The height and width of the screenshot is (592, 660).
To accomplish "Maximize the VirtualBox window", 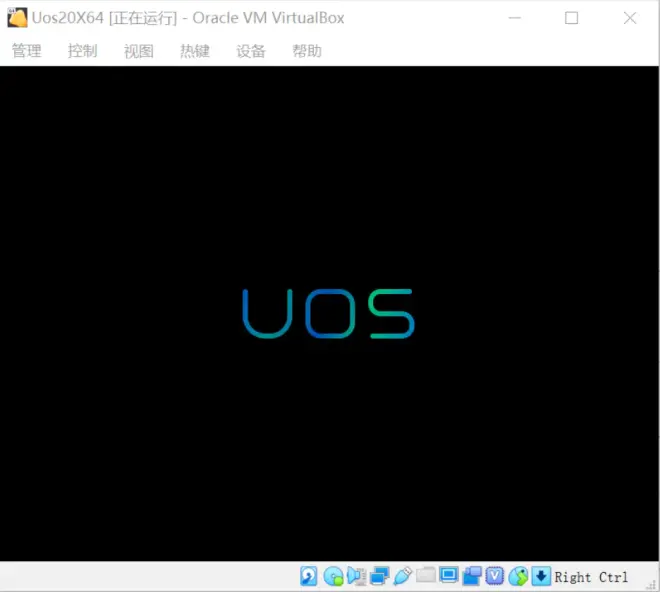I will point(571,18).
